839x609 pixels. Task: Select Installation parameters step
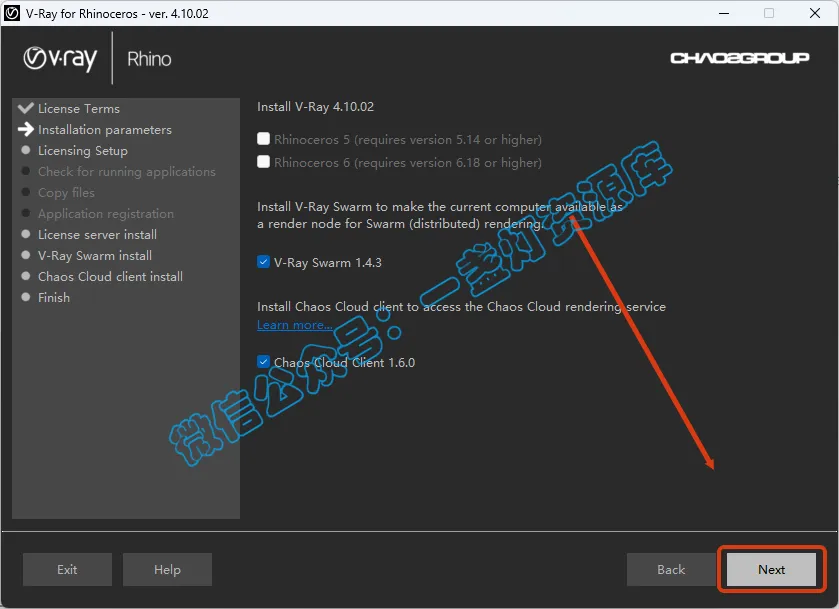[105, 130]
